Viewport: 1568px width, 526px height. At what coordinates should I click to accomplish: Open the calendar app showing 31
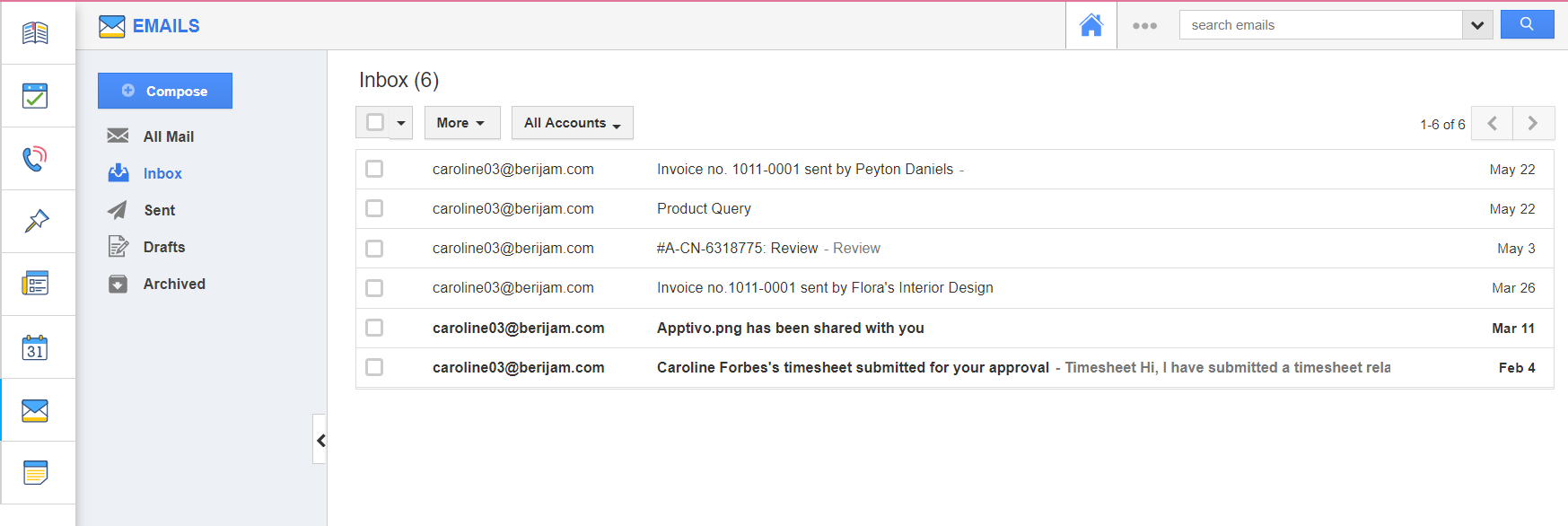(35, 347)
